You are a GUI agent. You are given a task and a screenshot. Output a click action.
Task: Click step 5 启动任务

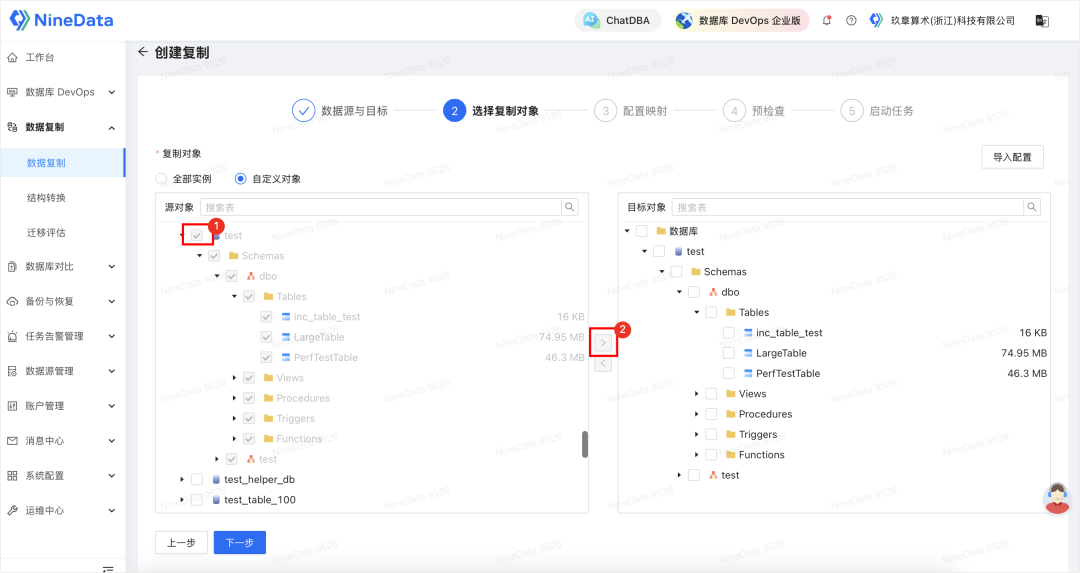[877, 111]
